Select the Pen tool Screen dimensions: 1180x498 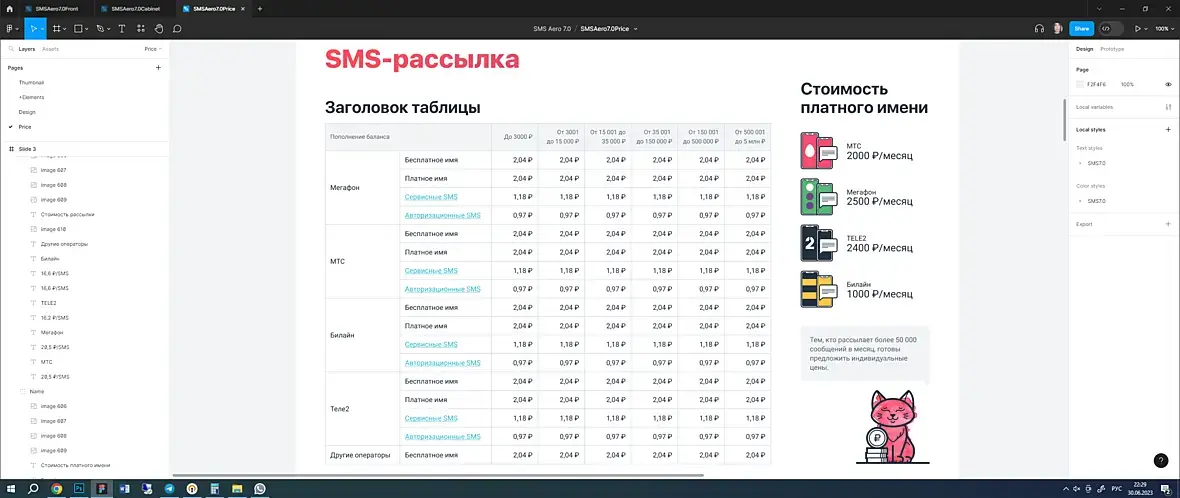(x=99, y=29)
